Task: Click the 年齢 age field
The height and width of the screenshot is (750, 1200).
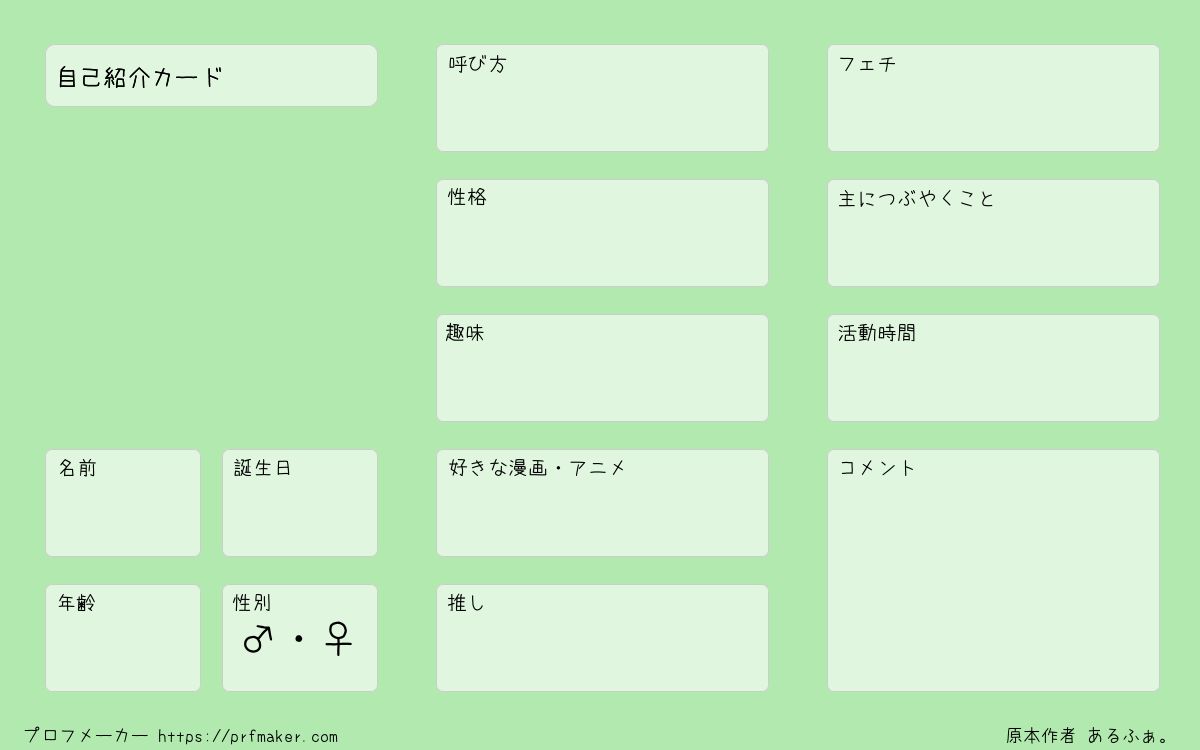Action: coord(123,638)
